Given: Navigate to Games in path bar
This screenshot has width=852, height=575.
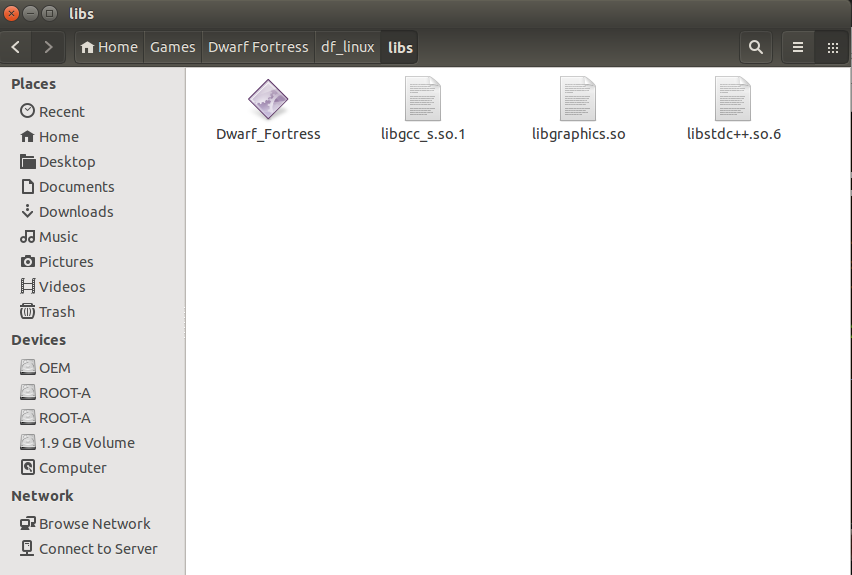Looking at the screenshot, I should click(172, 47).
